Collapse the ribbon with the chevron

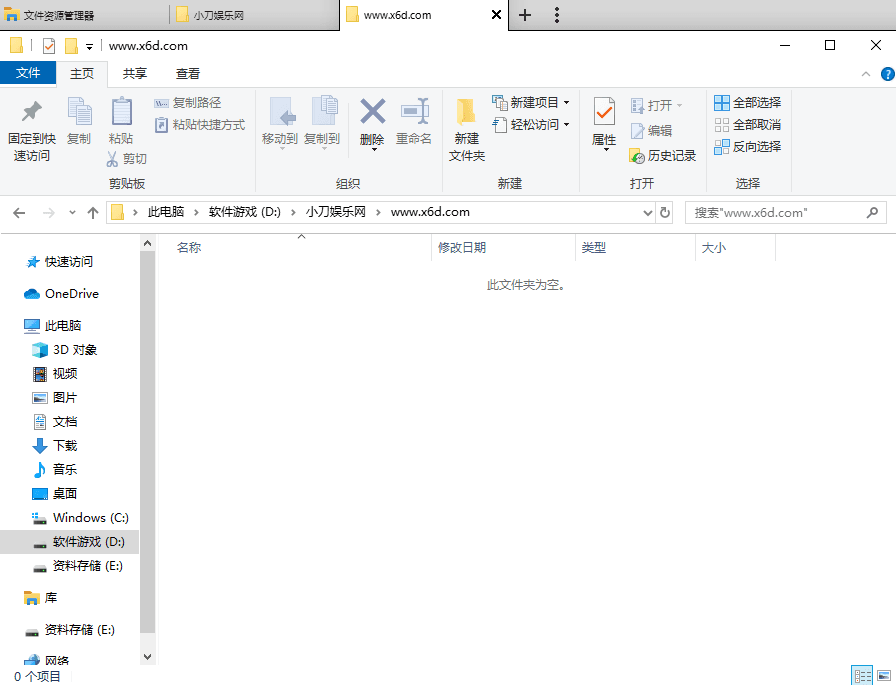[866, 74]
